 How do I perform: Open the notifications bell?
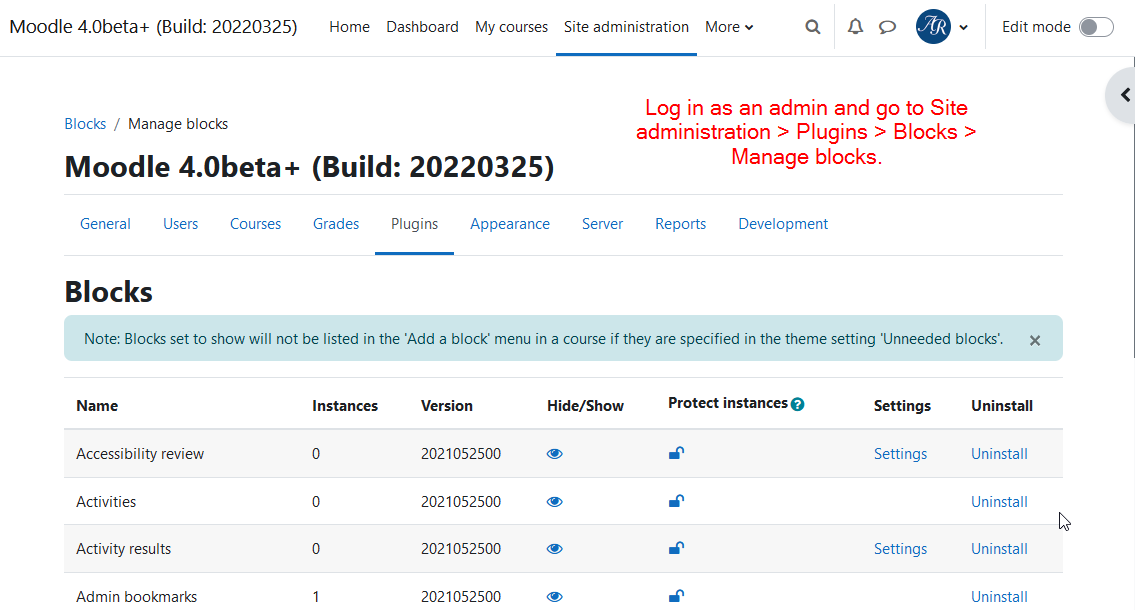856,27
